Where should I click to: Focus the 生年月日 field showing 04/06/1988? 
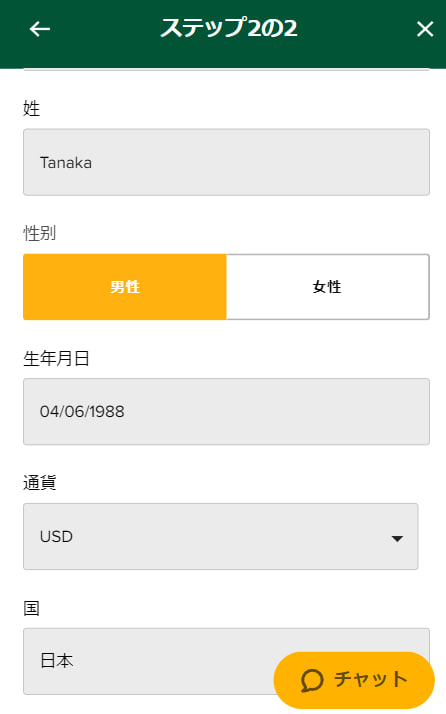tap(226, 412)
